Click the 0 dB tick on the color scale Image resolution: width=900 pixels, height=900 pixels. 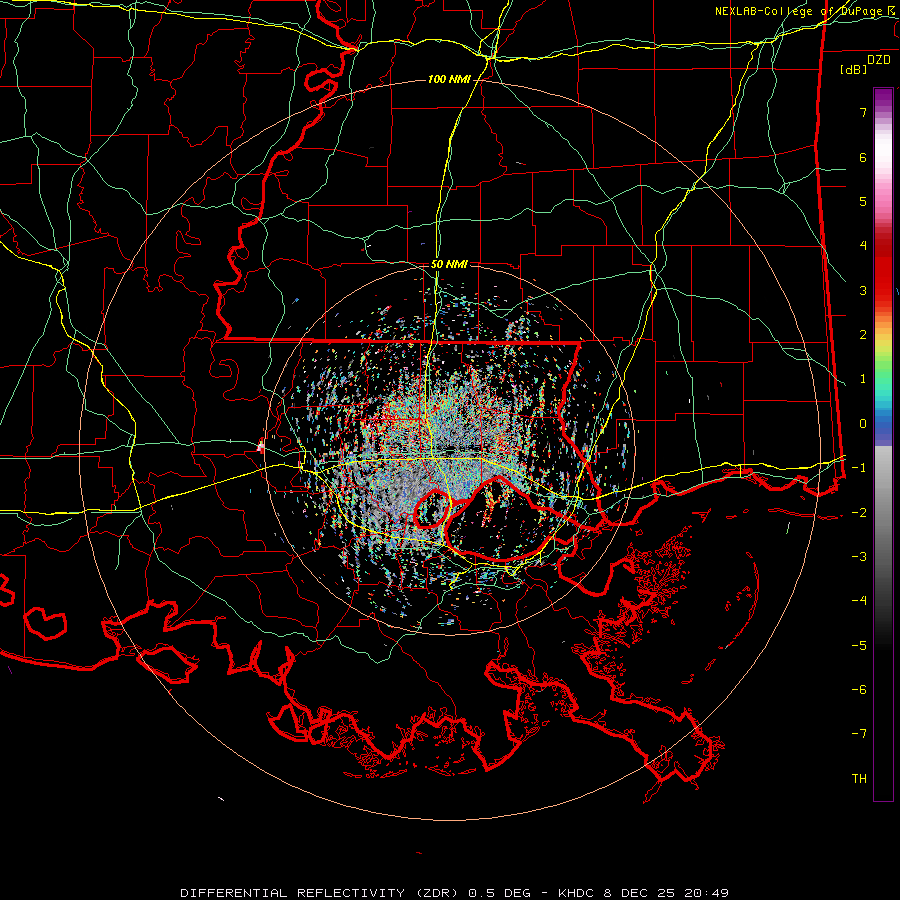(863, 424)
